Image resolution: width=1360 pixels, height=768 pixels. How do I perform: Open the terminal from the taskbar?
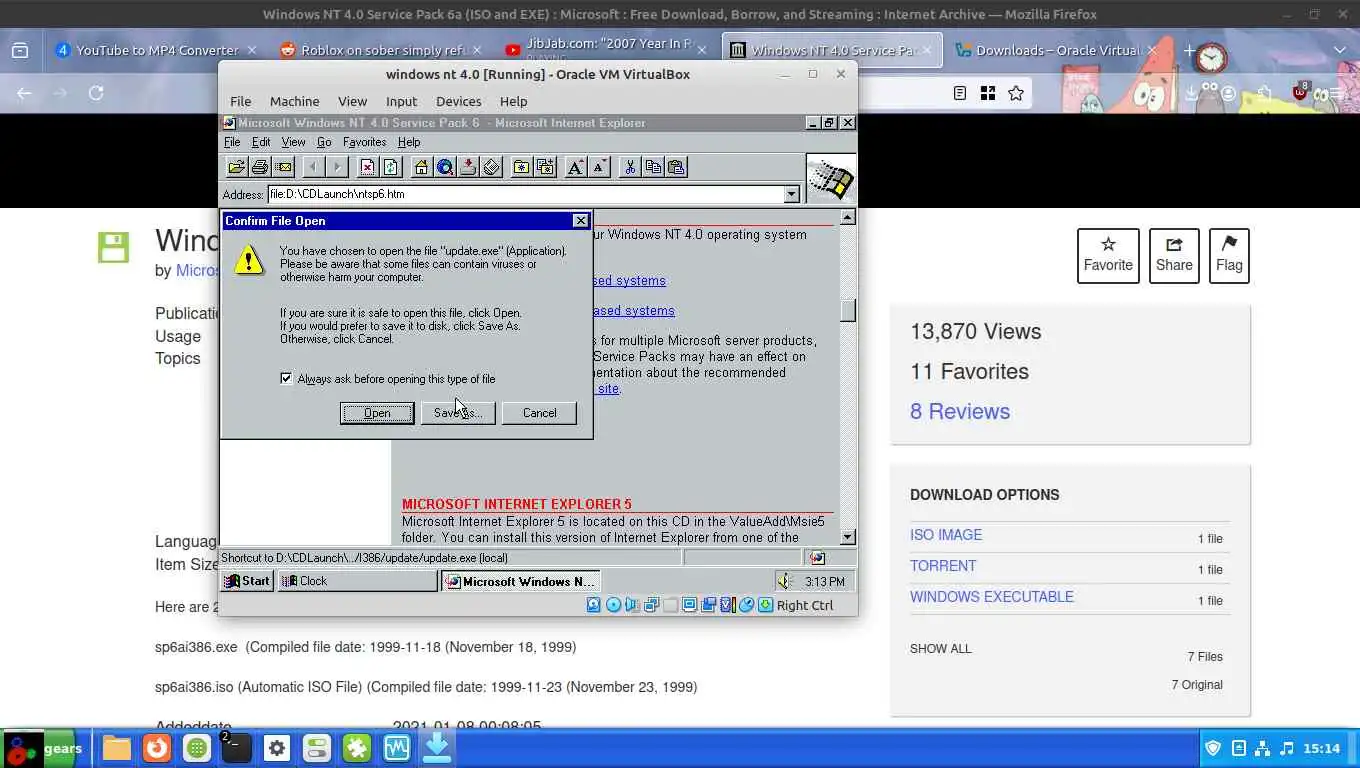pos(236,748)
